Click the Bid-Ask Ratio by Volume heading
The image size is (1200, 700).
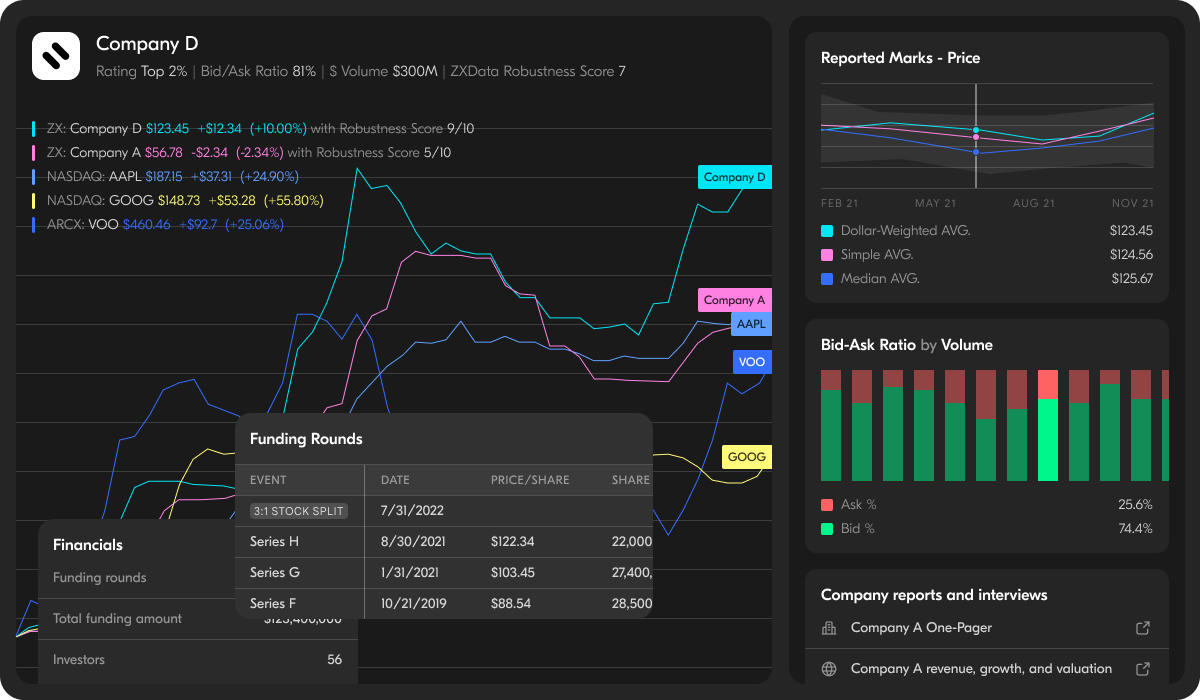(907, 345)
